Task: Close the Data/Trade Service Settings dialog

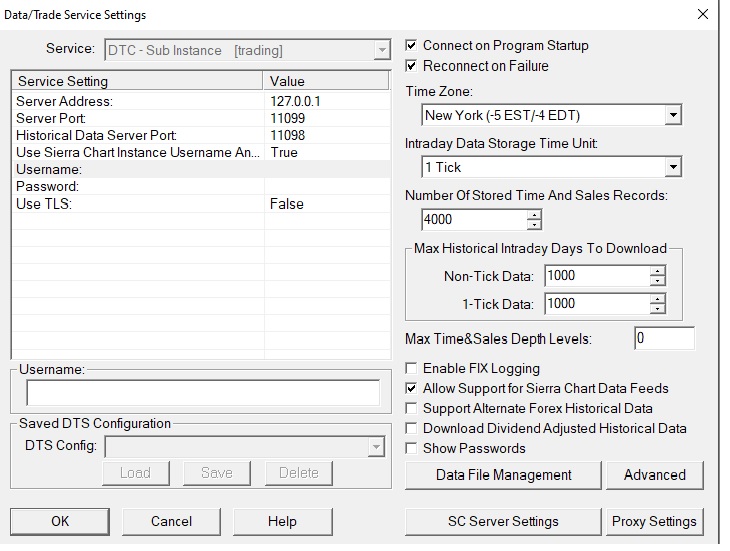Action: (703, 14)
